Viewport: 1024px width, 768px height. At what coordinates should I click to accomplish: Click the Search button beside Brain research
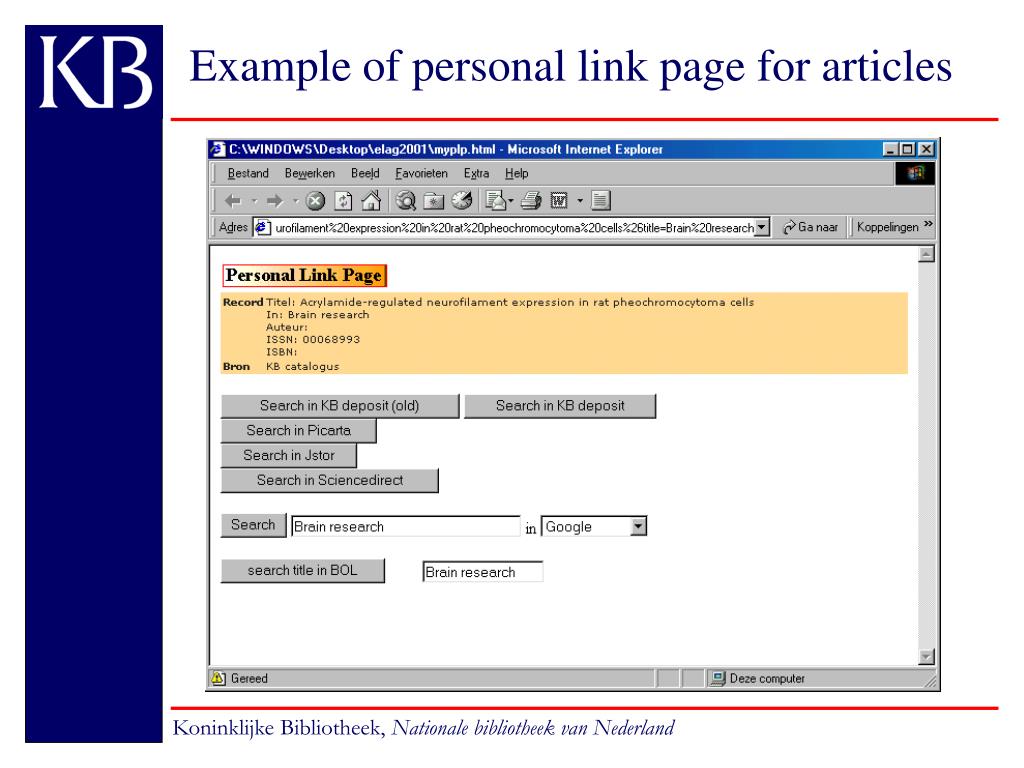[253, 525]
